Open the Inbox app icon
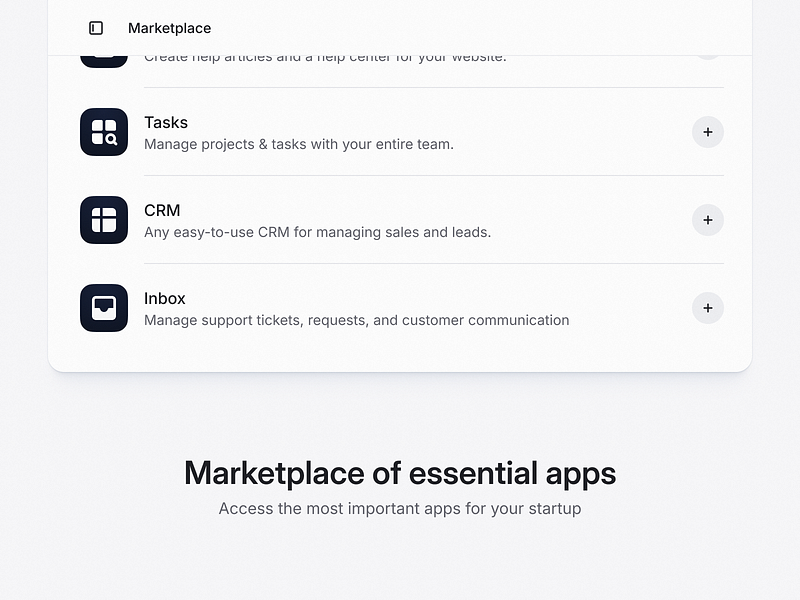The width and height of the screenshot is (800, 600). point(104,308)
